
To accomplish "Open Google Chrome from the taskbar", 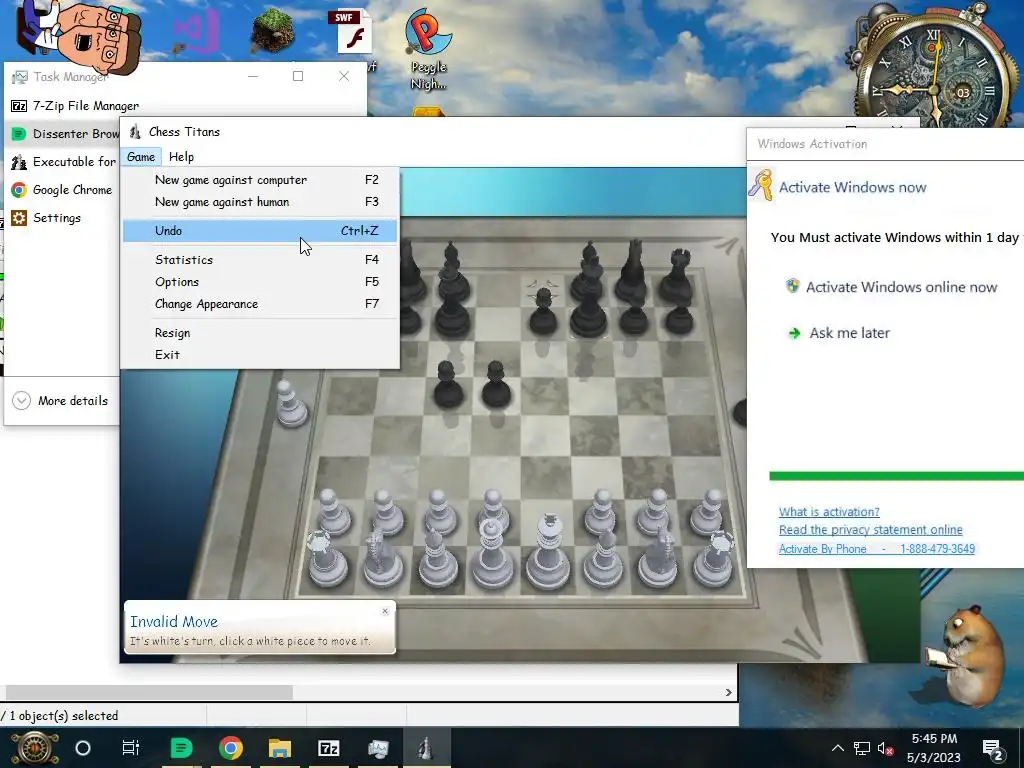I will 231,748.
